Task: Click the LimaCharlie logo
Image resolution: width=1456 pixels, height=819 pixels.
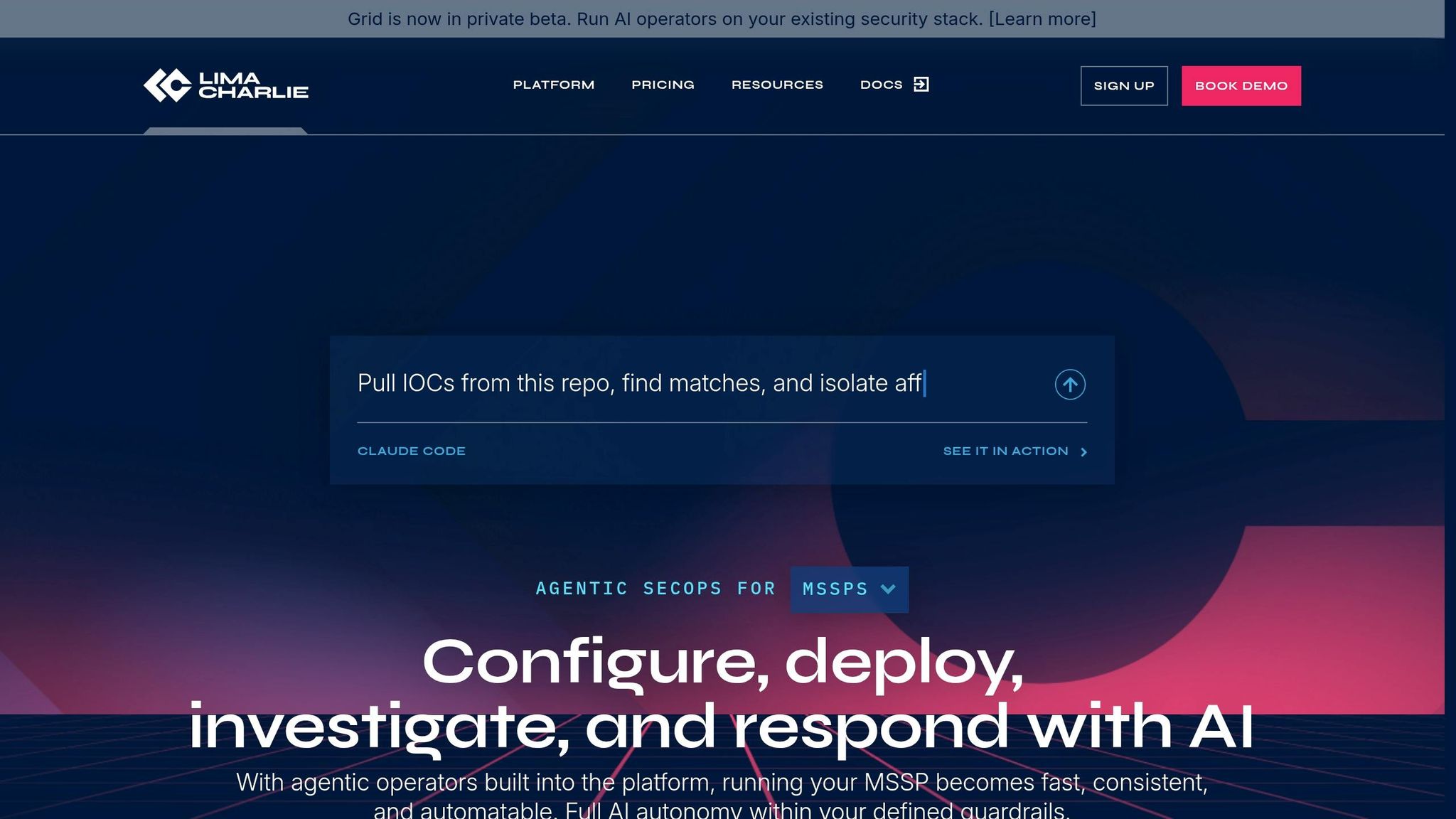Action: [x=225, y=85]
